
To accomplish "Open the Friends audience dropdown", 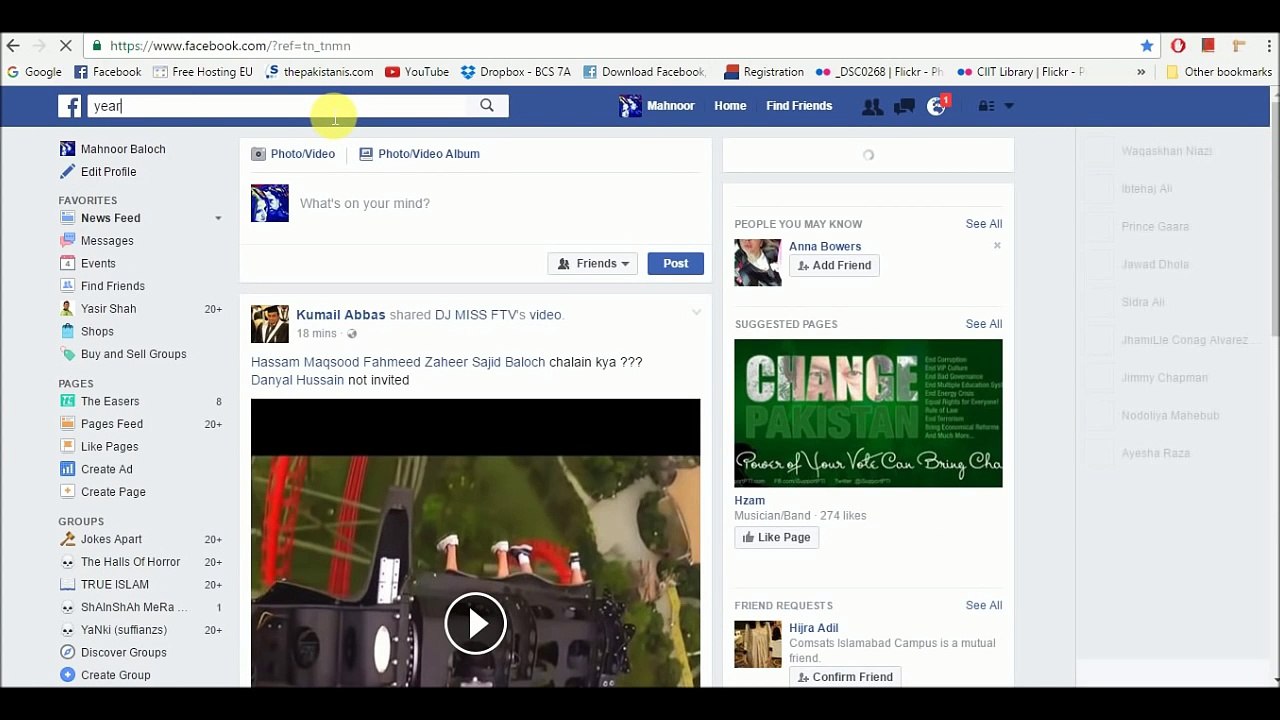I will [593, 264].
